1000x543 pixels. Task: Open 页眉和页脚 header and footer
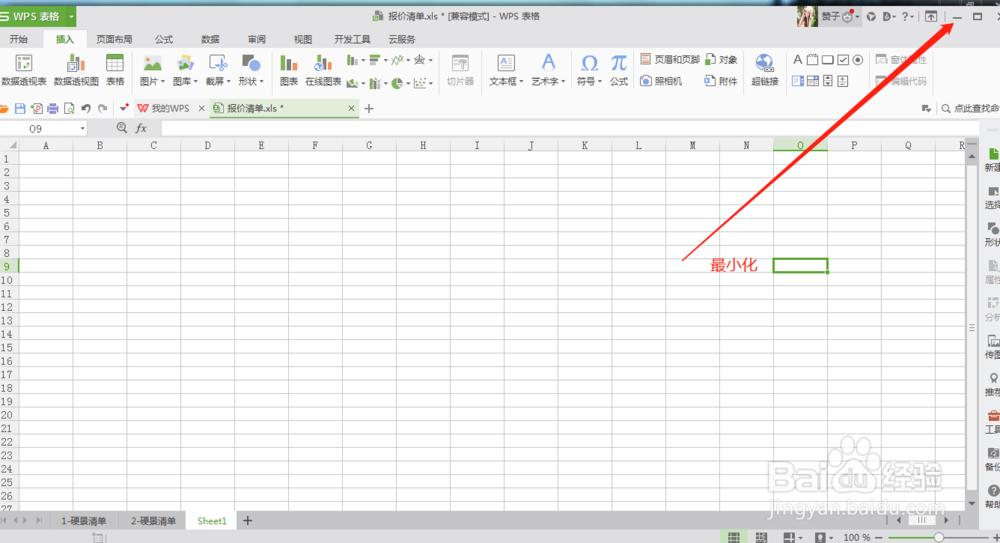pos(670,59)
